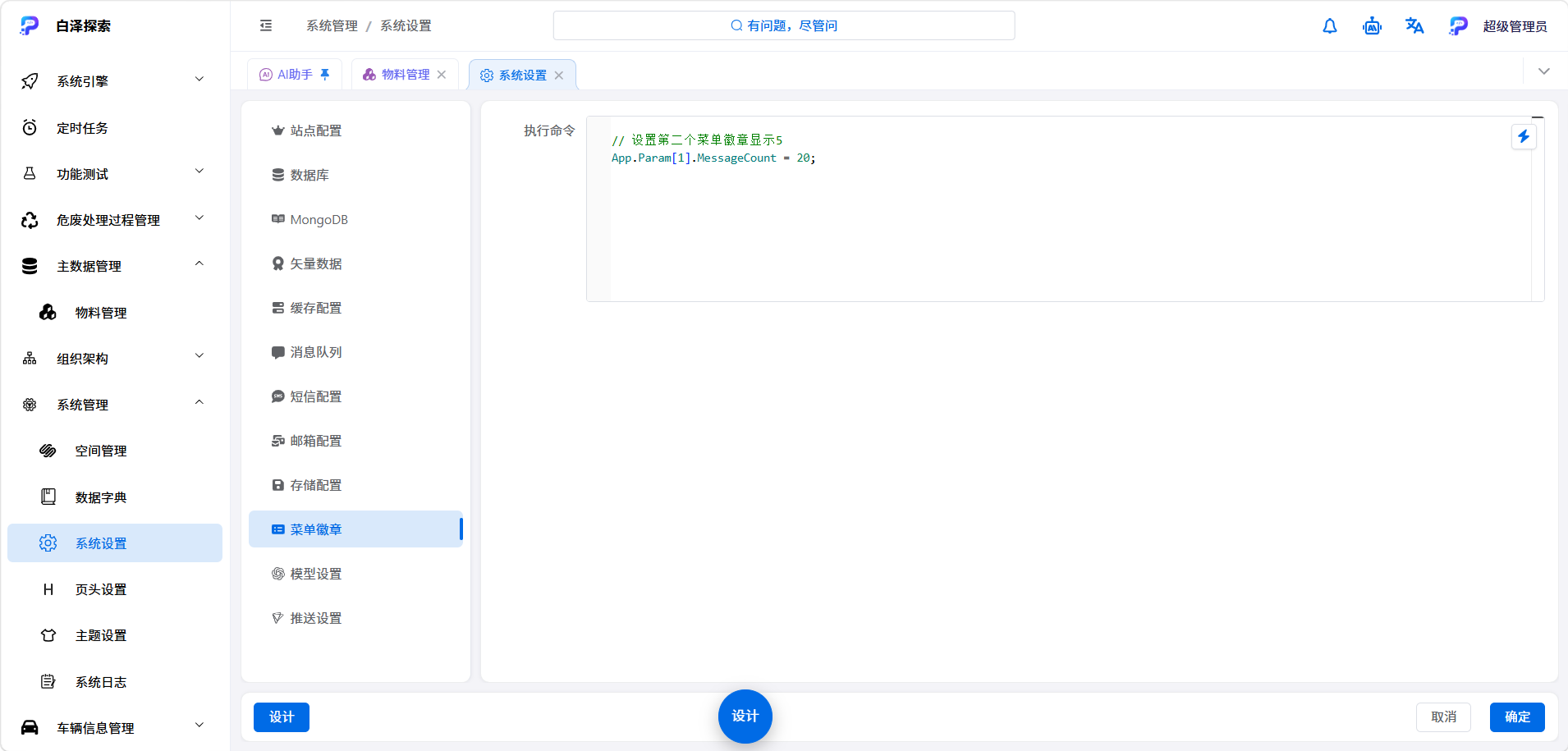This screenshot has width=1568, height=751.
Task: Click the round floating 设计 button
Action: coord(745,717)
